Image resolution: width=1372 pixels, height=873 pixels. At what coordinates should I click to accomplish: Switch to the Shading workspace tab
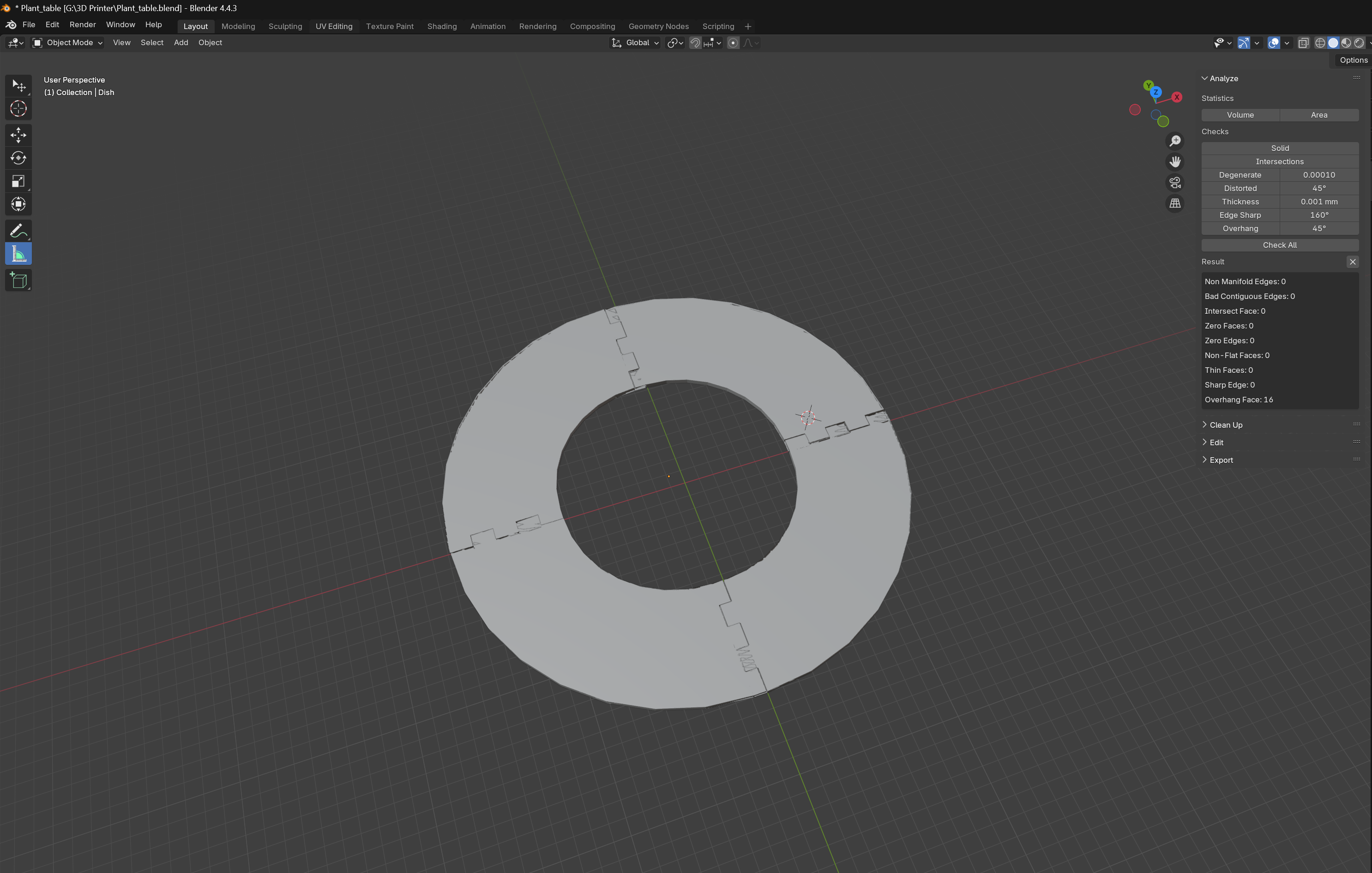(x=442, y=26)
